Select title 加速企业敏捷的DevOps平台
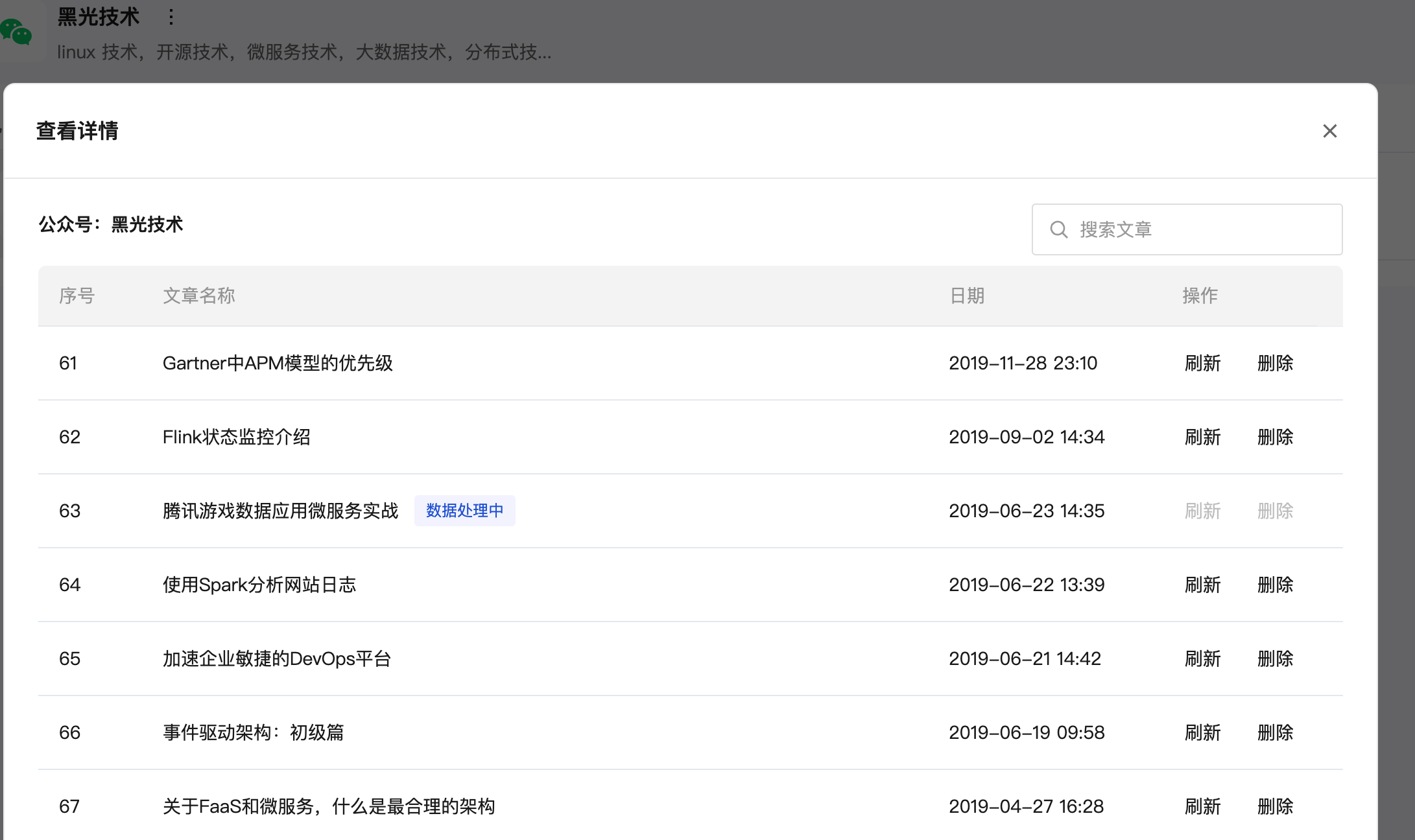Viewport: 1415px width, 840px height. tap(277, 659)
